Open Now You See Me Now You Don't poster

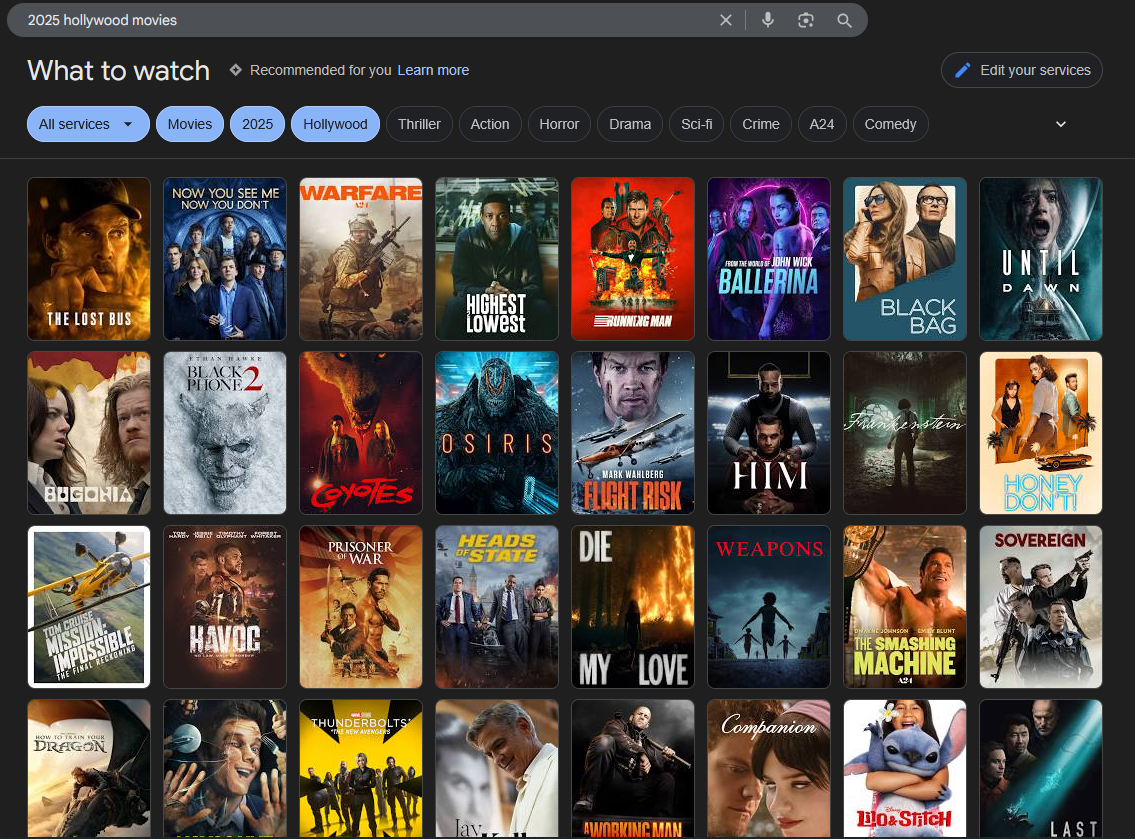click(225, 259)
